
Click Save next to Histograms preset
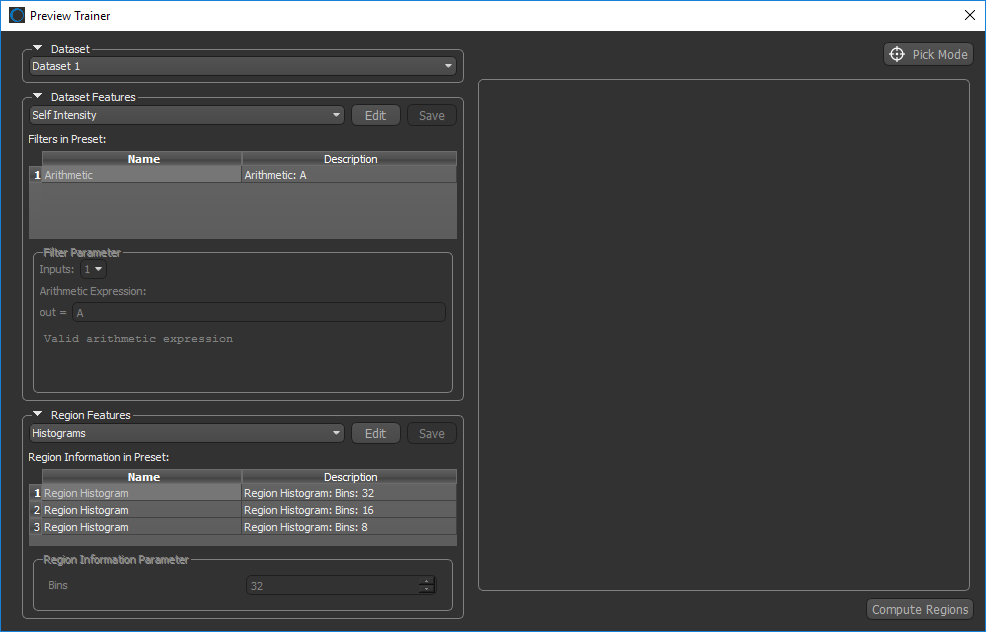[431, 433]
